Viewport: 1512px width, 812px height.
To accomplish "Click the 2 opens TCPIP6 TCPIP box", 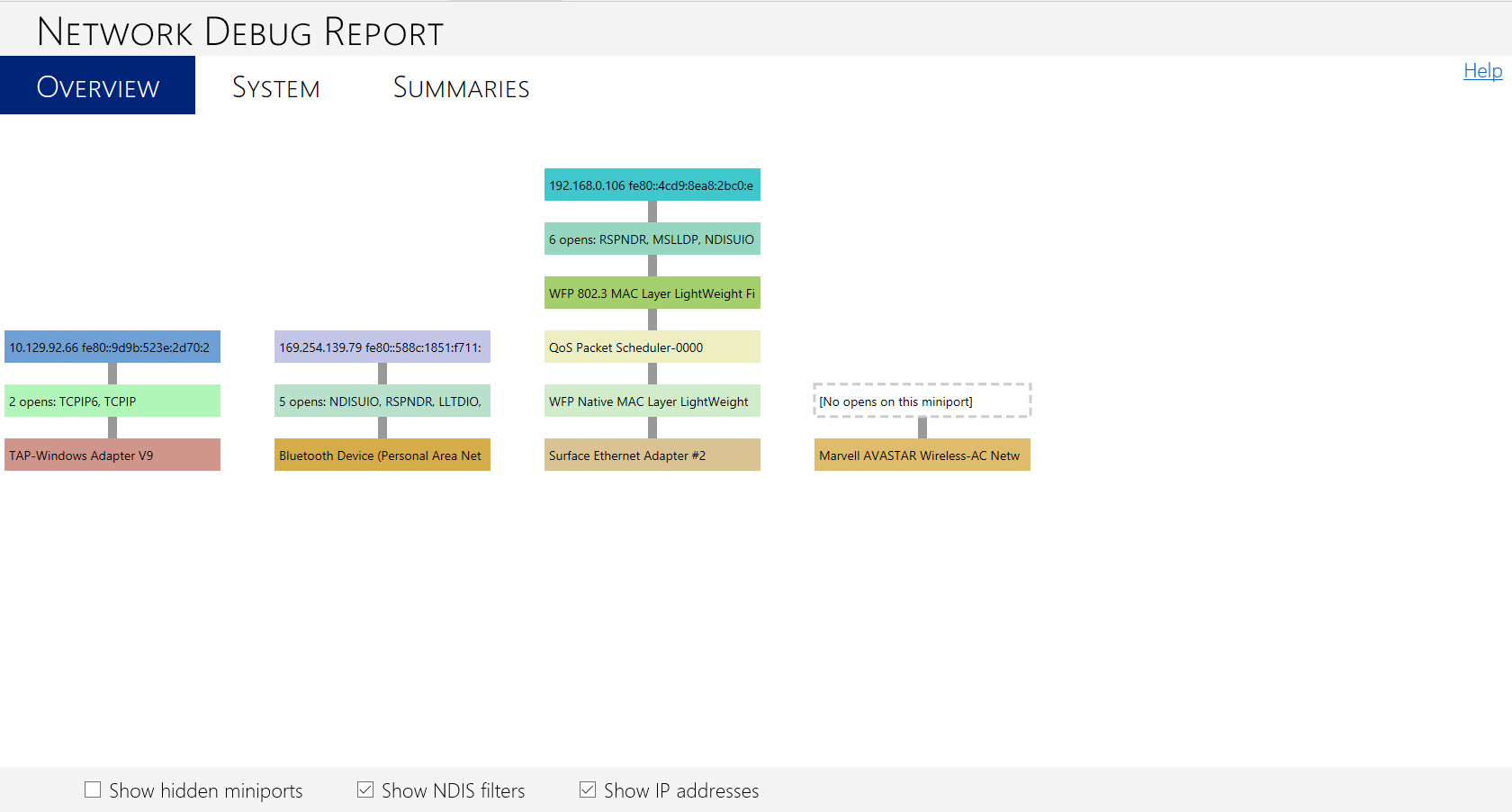I will point(112,401).
